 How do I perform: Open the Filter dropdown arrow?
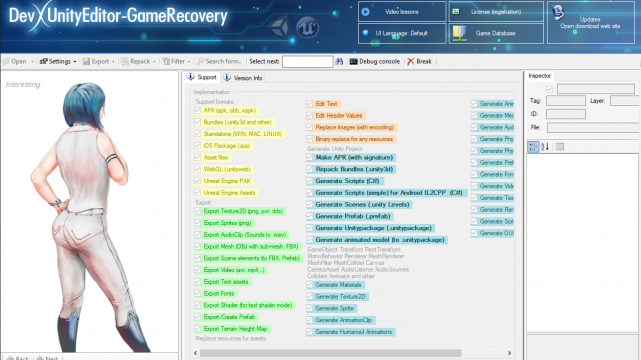coord(189,62)
